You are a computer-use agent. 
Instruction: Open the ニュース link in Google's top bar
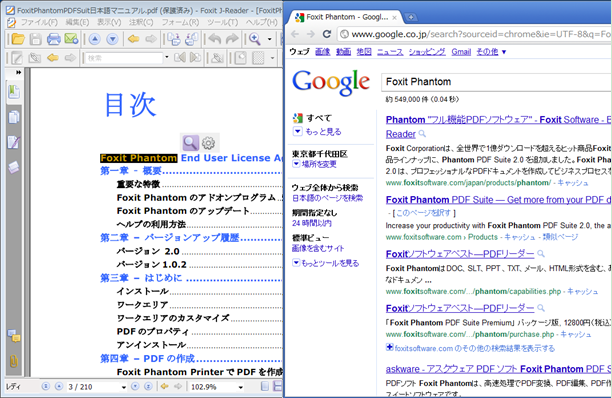point(390,52)
